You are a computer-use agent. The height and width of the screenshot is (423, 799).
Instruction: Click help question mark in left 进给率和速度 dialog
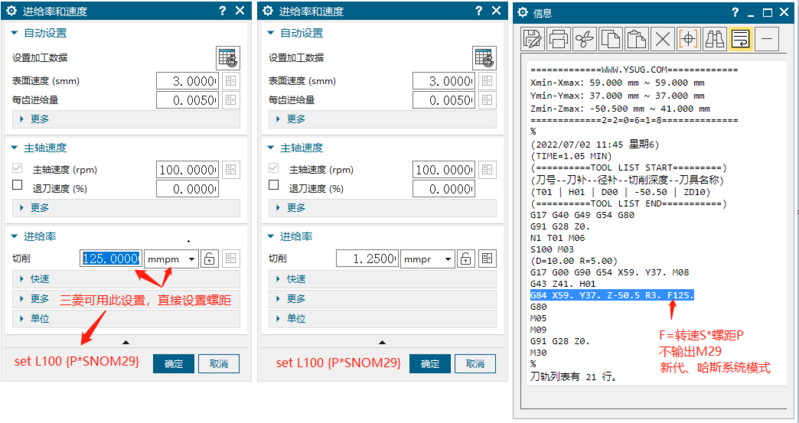222,11
